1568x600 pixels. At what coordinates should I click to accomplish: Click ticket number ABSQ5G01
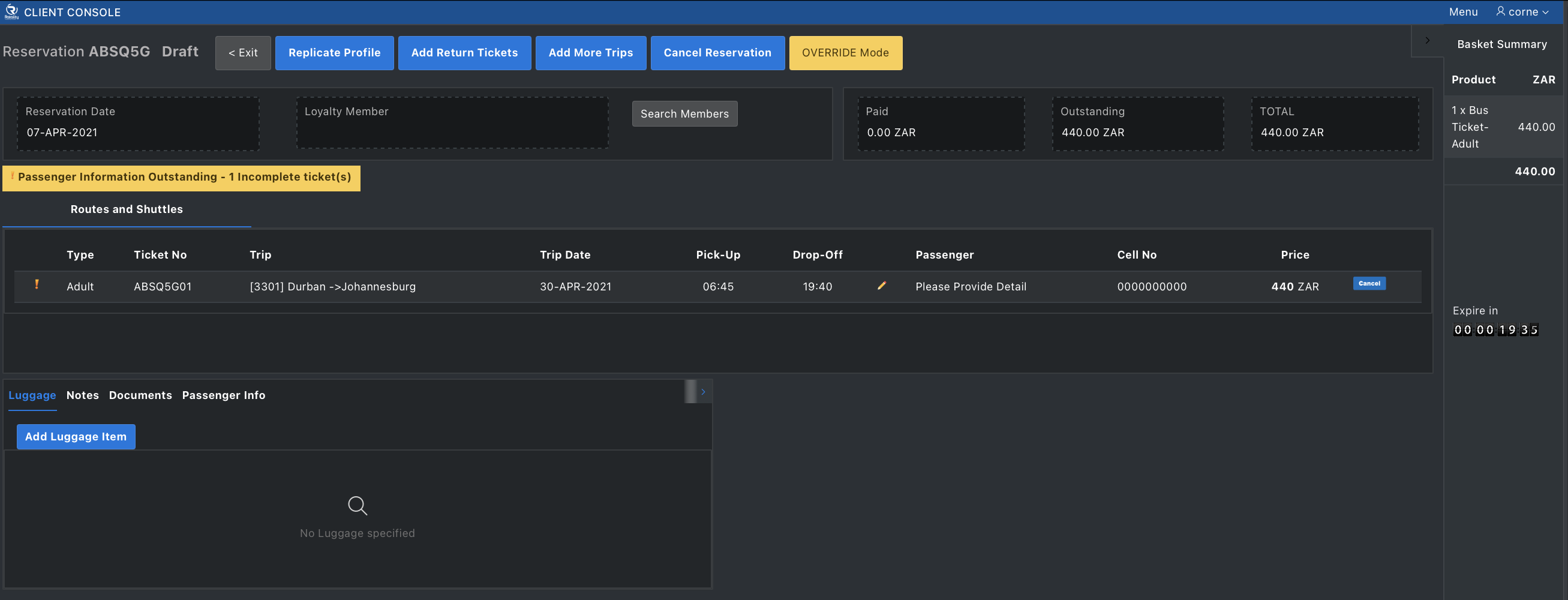pyautogui.click(x=163, y=287)
